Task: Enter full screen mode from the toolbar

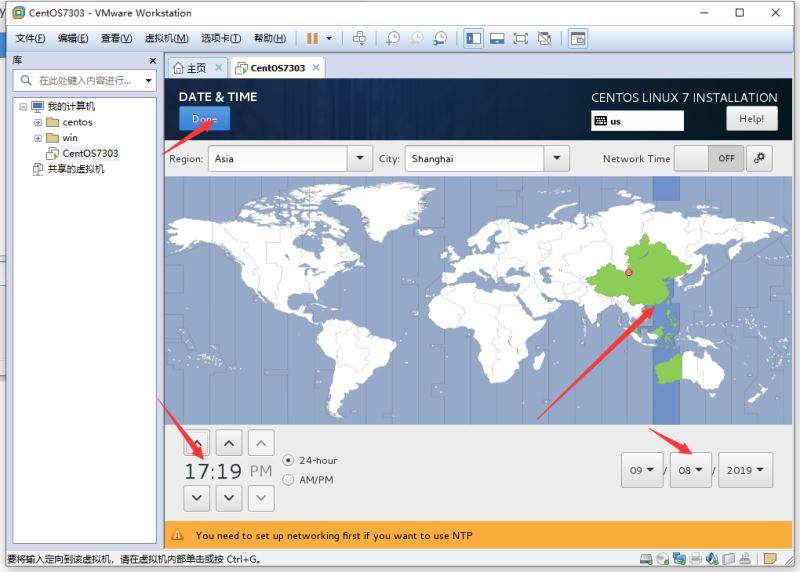Action: [x=521, y=38]
